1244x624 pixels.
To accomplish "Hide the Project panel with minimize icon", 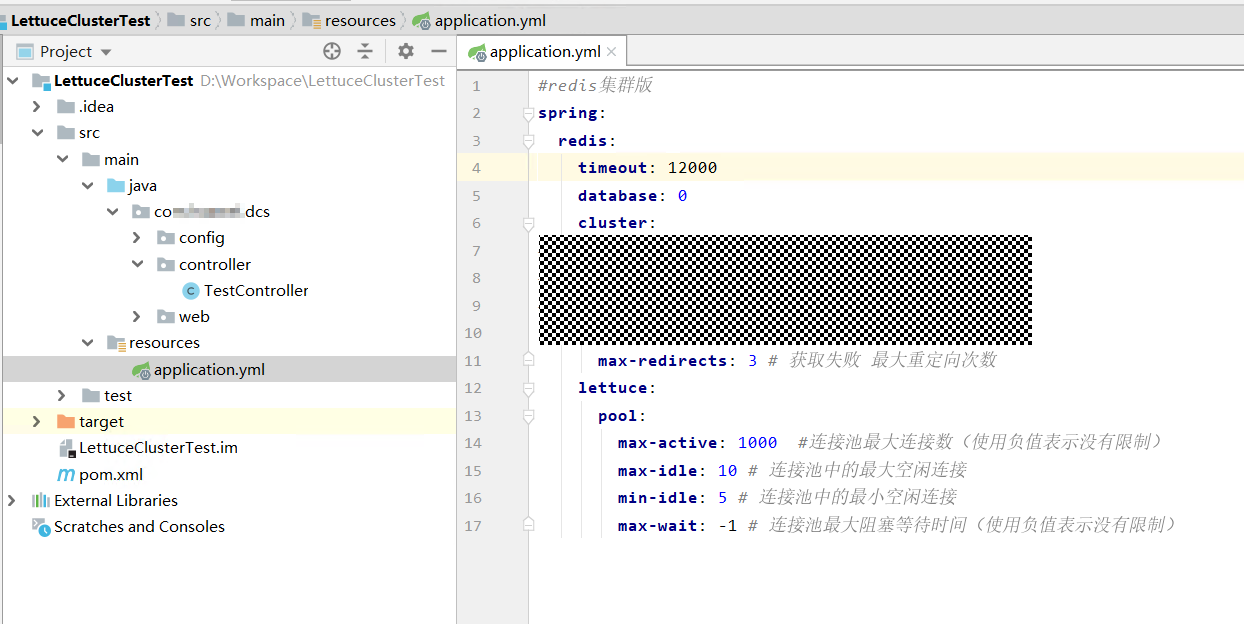I will [438, 51].
